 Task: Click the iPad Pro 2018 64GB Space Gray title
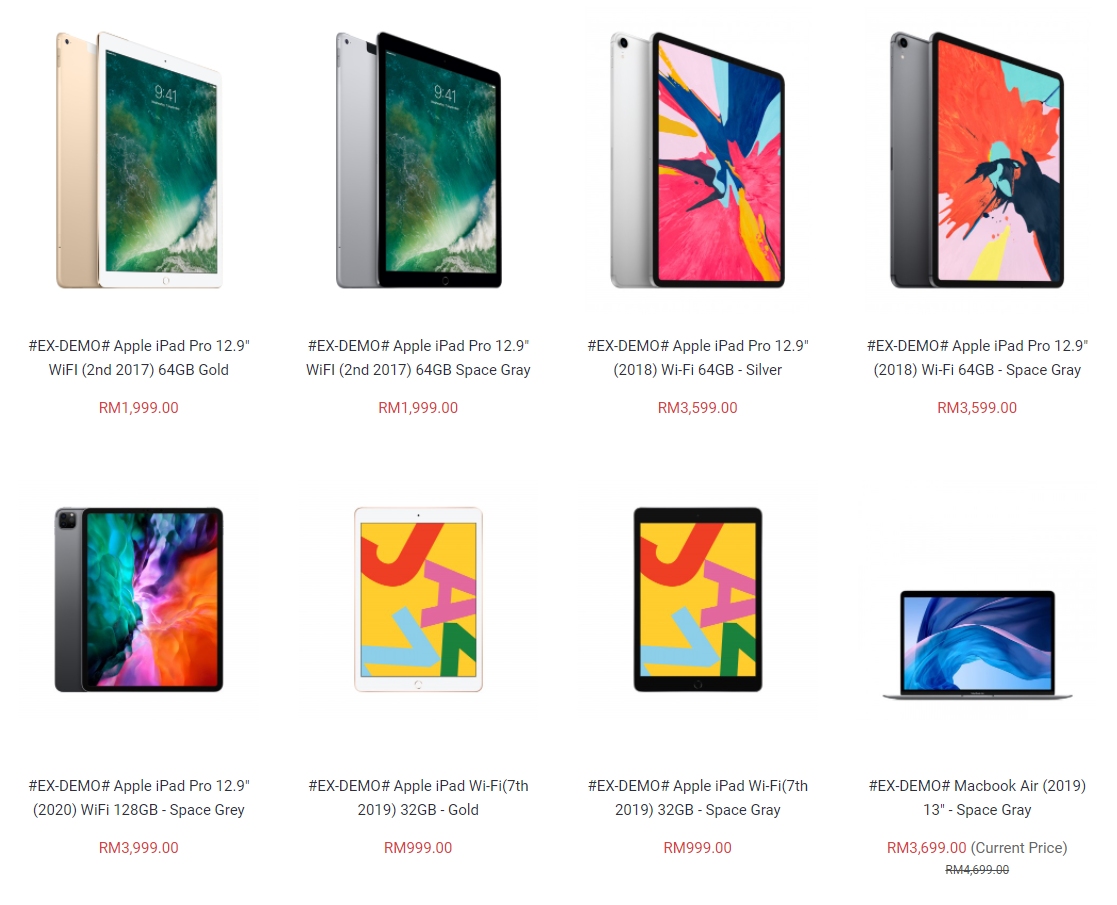977,358
